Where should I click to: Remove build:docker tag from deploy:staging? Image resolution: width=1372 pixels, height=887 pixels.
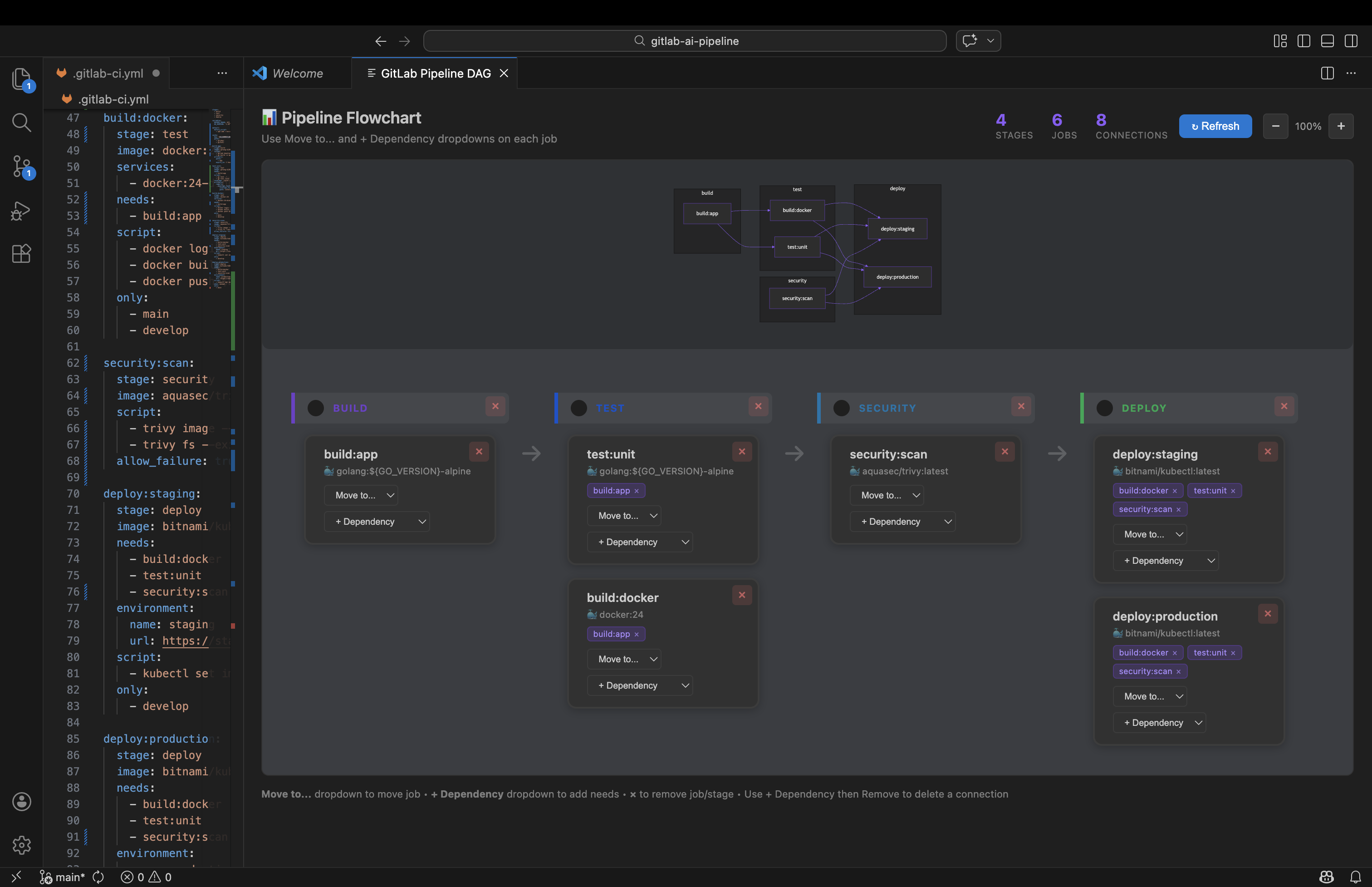1175,491
